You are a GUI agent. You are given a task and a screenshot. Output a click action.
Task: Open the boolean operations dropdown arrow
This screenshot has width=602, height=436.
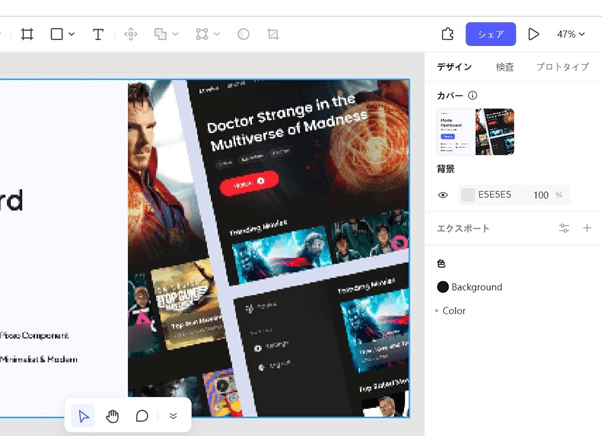pos(175,34)
